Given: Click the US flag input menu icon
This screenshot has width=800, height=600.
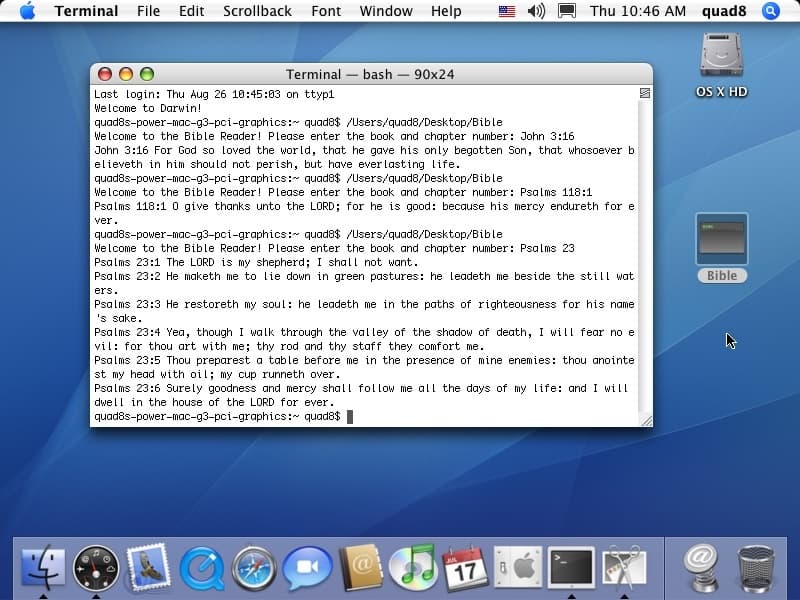Looking at the screenshot, I should [507, 11].
